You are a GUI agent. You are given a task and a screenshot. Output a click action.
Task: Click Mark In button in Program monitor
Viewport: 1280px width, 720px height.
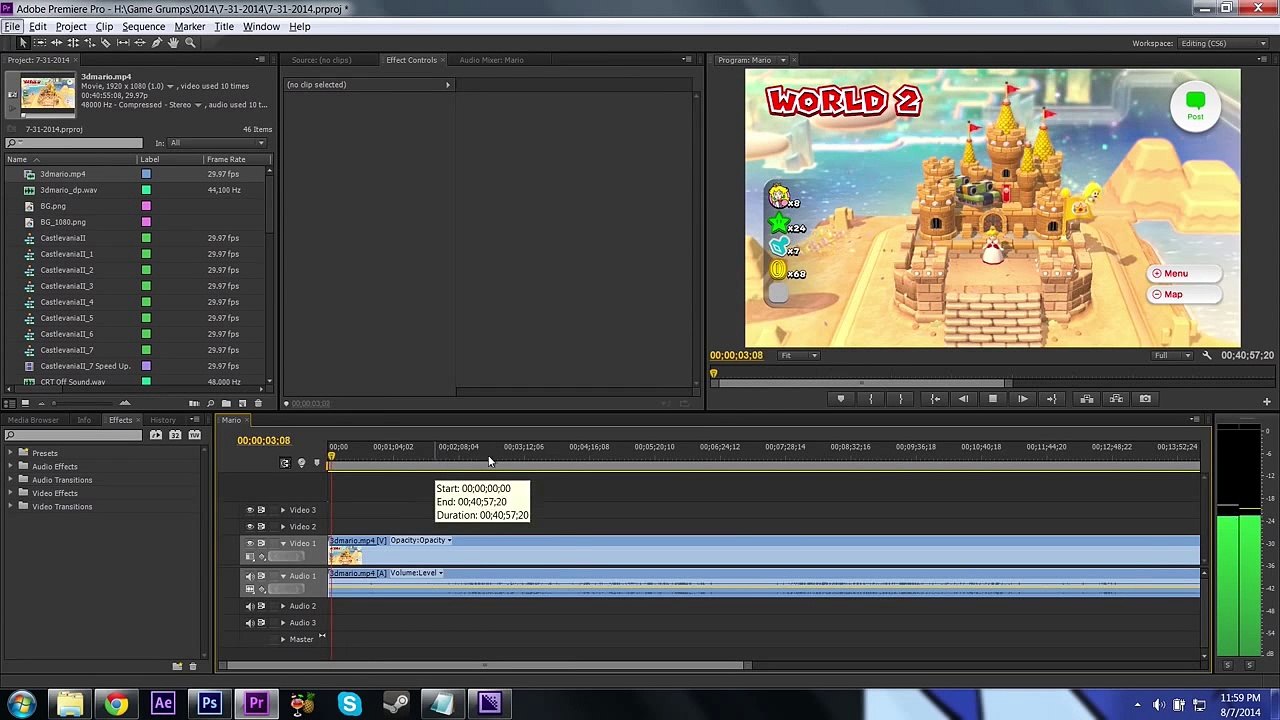pos(871,399)
